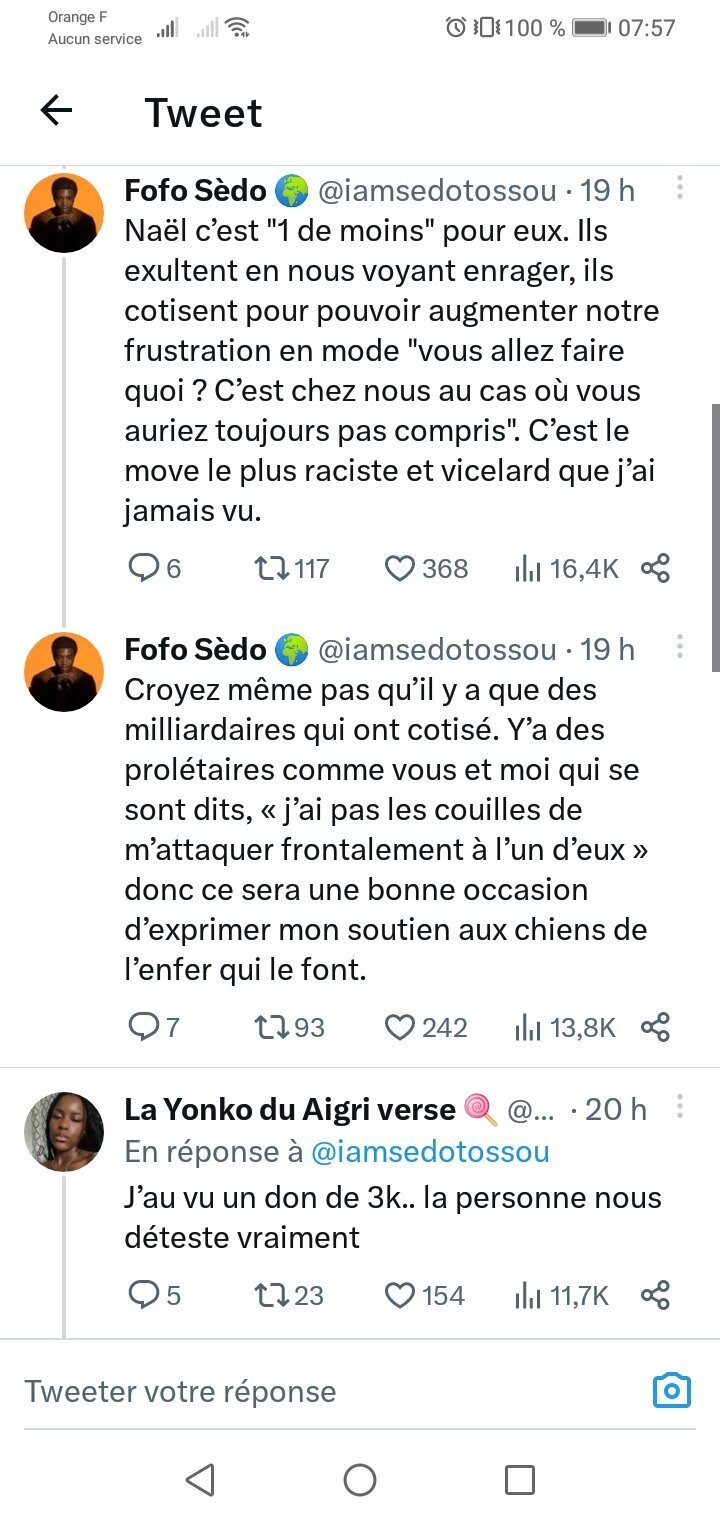The image size is (720, 1520).
Task: Tap Android recent apps square button
Action: (x=520, y=1479)
